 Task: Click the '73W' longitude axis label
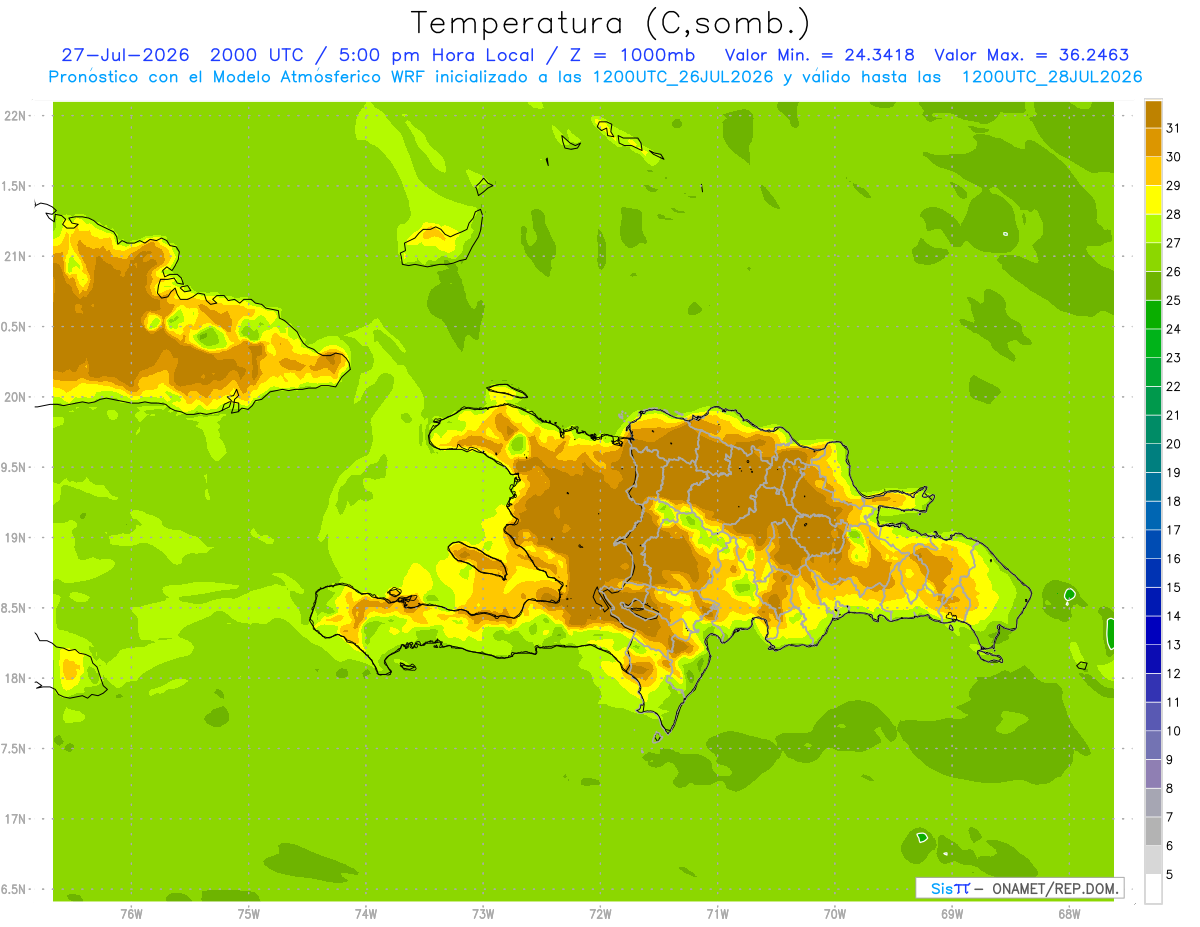point(483,912)
